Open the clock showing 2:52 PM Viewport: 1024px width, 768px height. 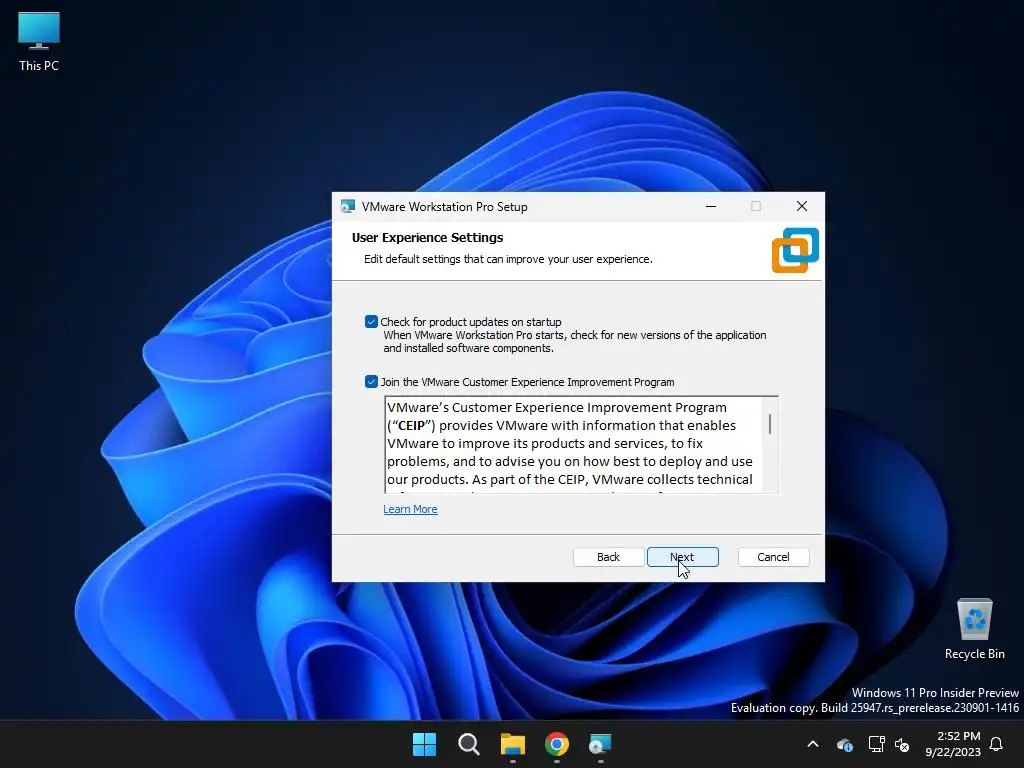click(953, 744)
